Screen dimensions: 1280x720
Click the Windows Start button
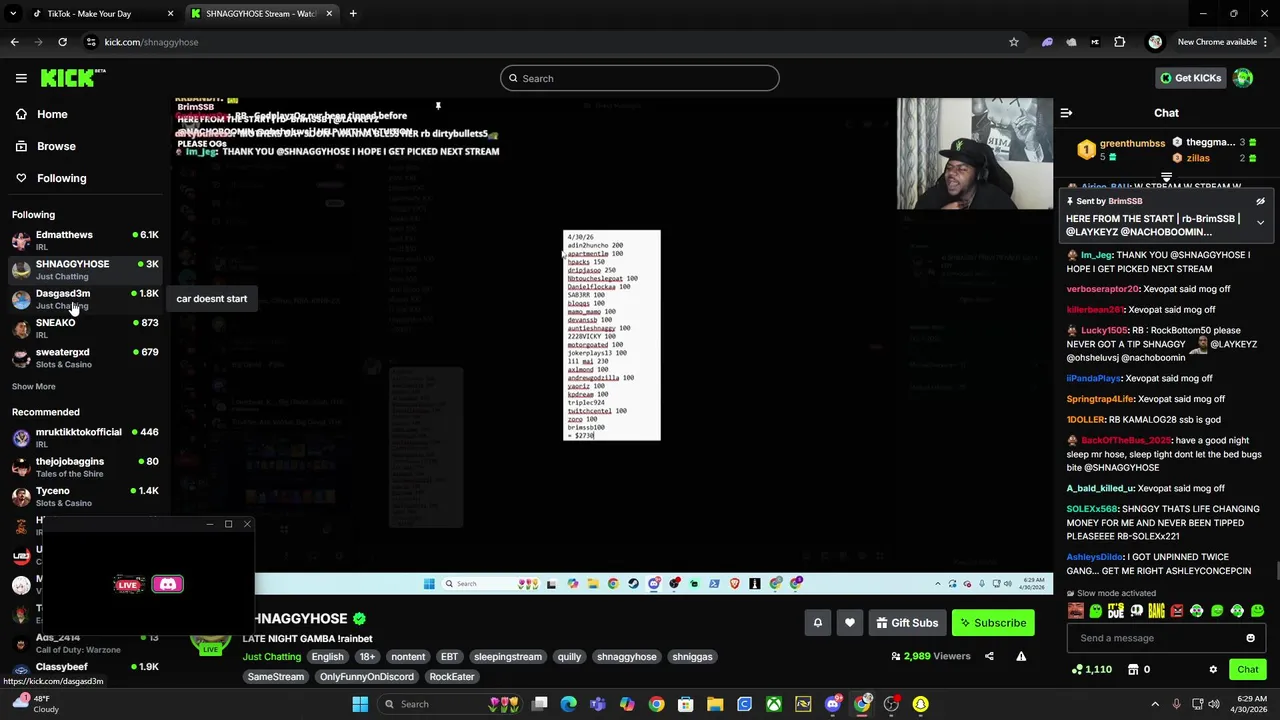360,704
